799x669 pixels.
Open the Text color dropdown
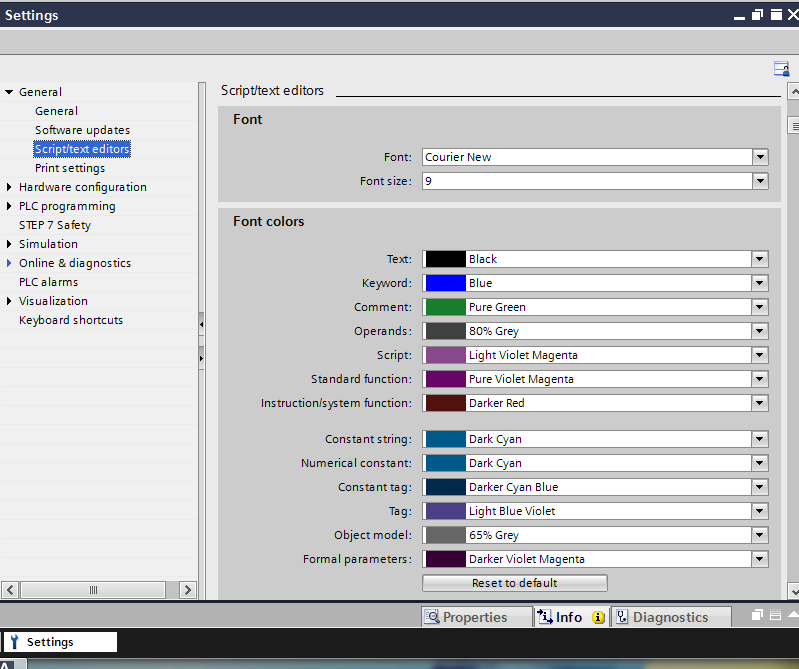759,259
